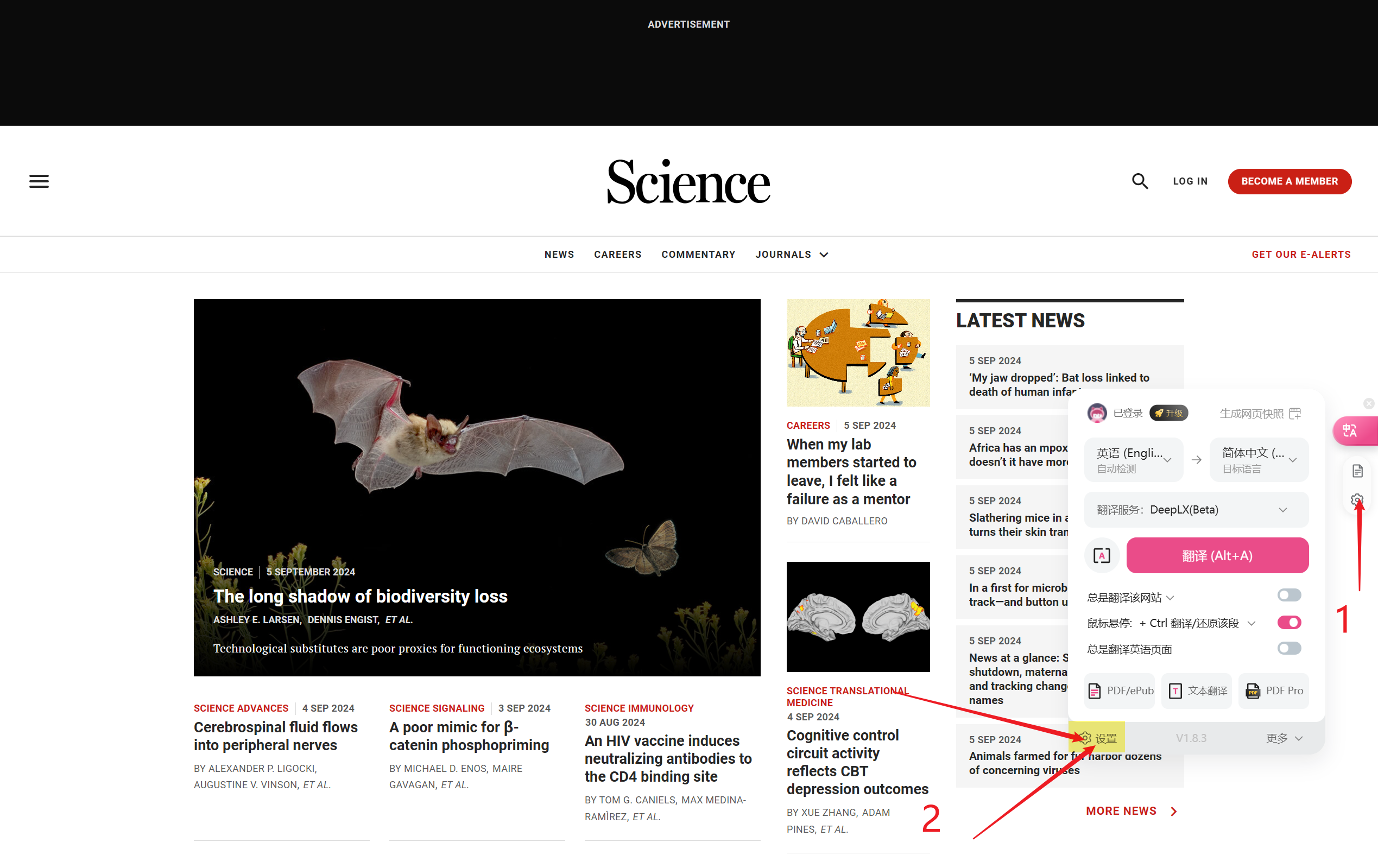Click the office table careers thumbnail
1378x868 pixels.
coord(858,352)
